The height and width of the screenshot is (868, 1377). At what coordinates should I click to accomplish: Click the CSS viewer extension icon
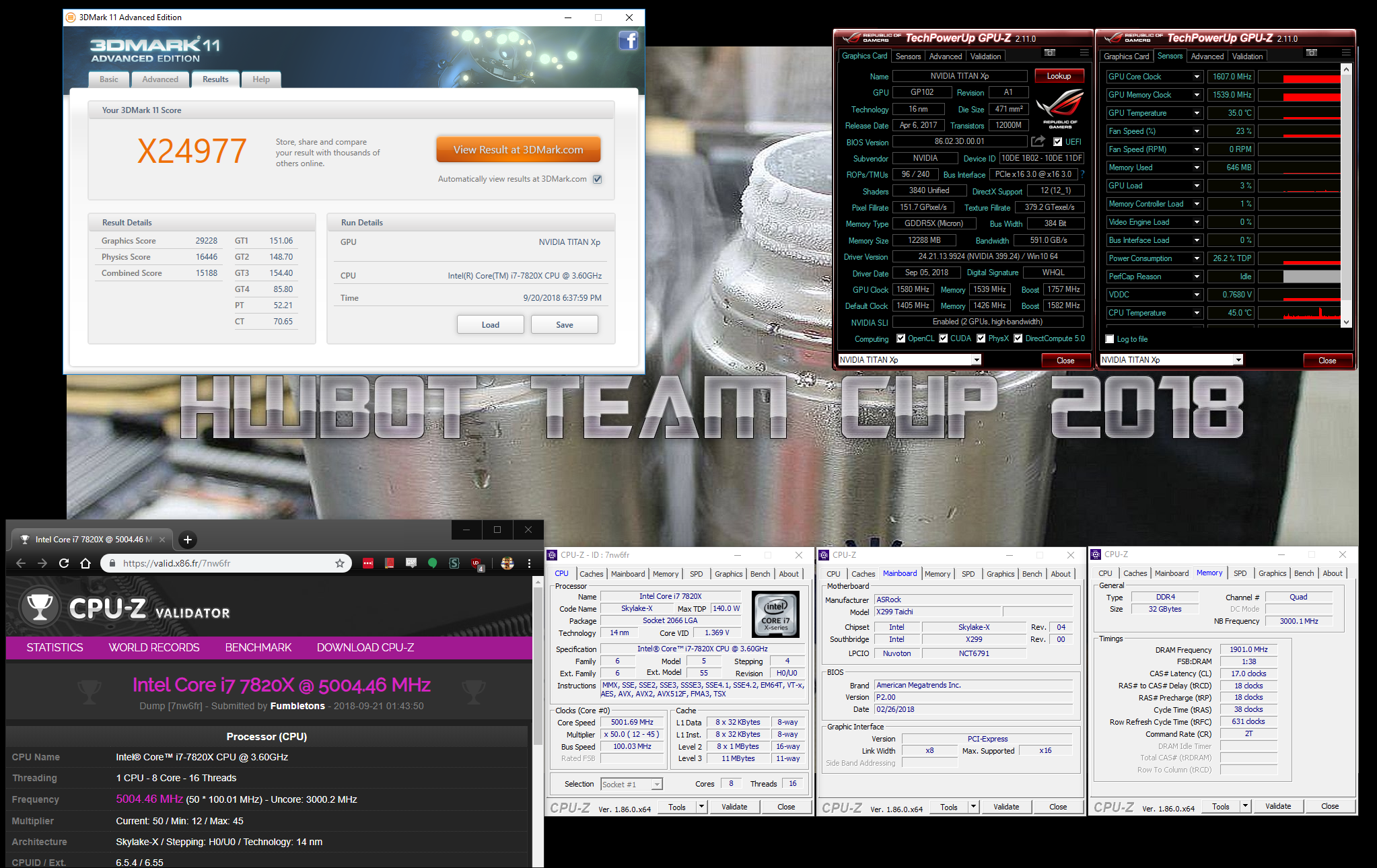[x=411, y=563]
